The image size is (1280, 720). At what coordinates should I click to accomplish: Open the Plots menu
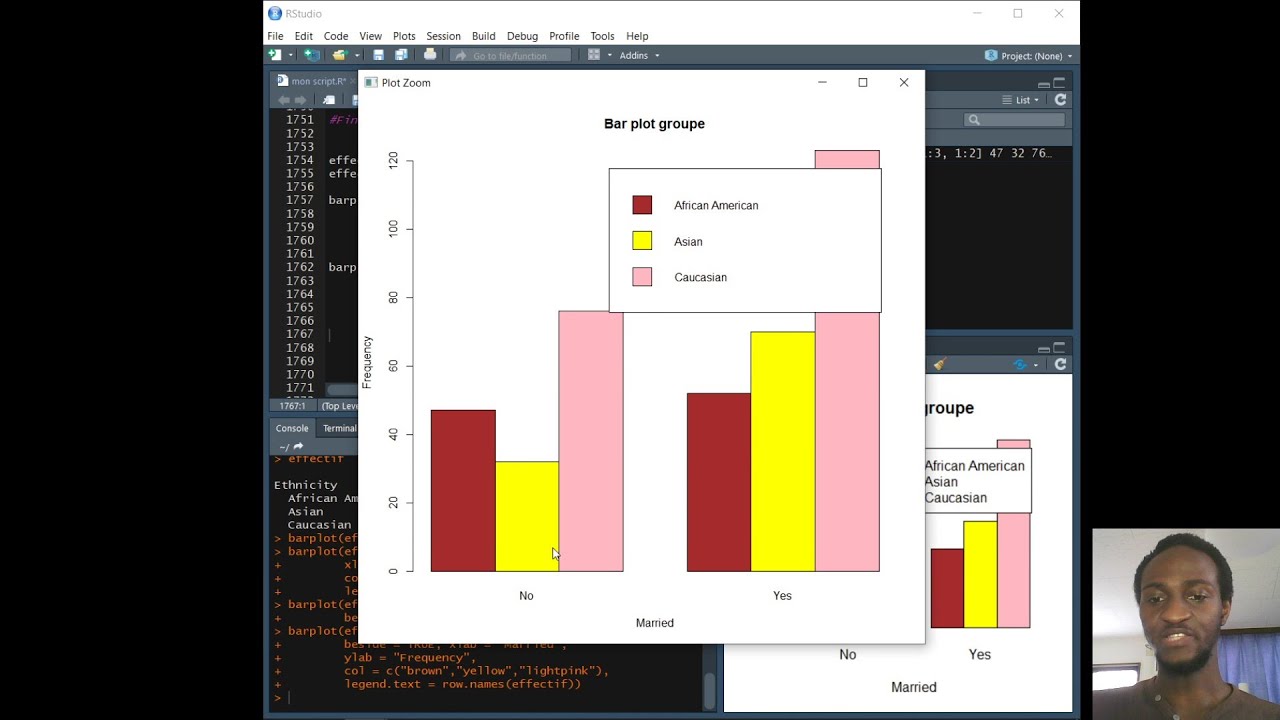[x=404, y=36]
